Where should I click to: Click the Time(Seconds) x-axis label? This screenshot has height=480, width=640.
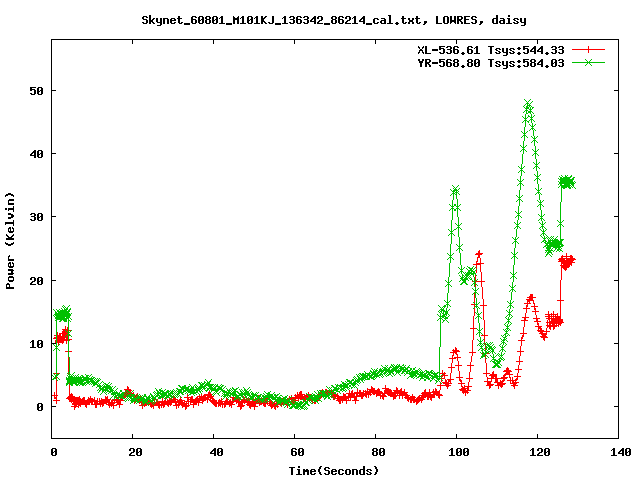(x=334, y=471)
